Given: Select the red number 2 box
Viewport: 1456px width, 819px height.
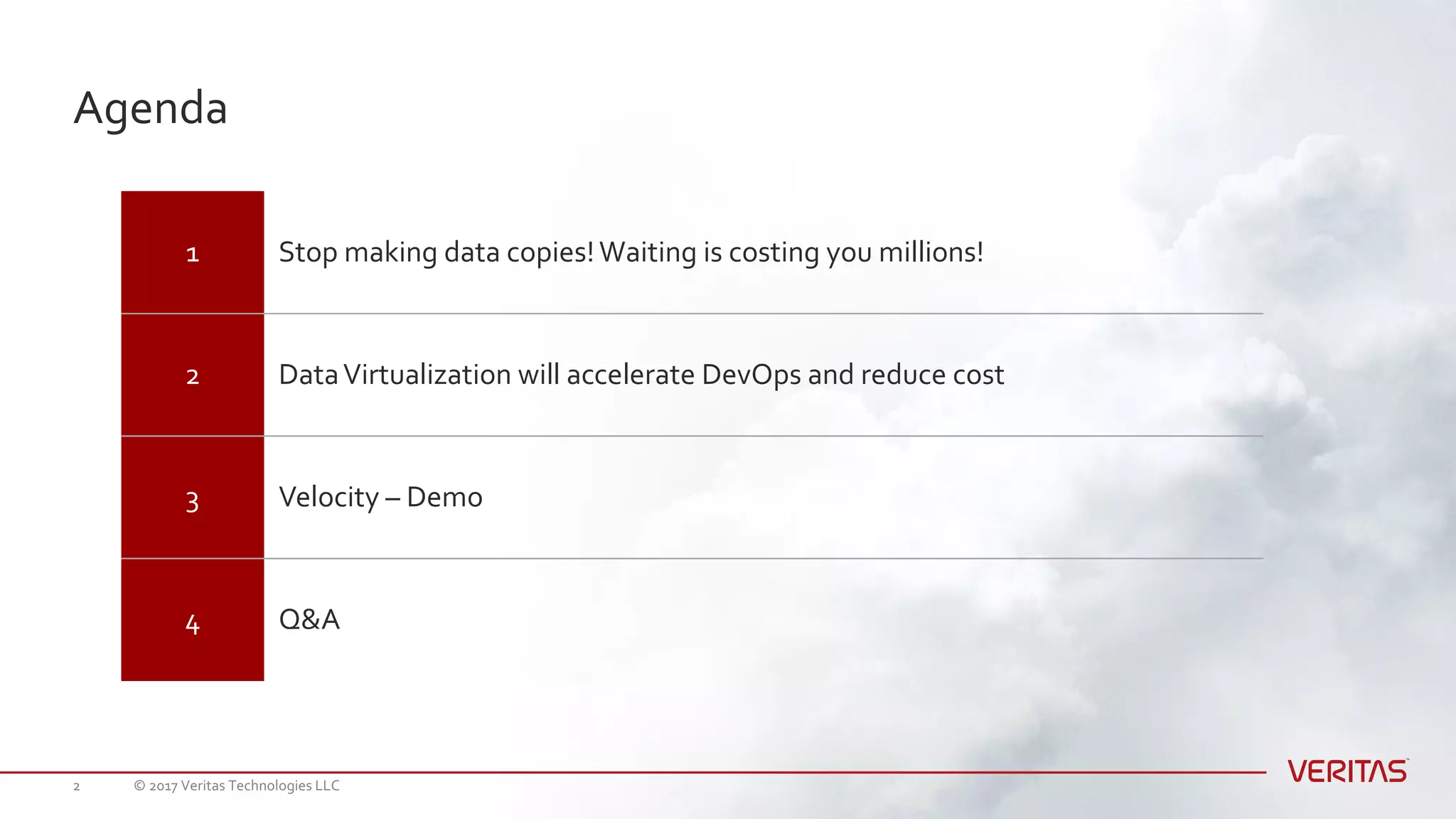Looking at the screenshot, I should tap(193, 375).
